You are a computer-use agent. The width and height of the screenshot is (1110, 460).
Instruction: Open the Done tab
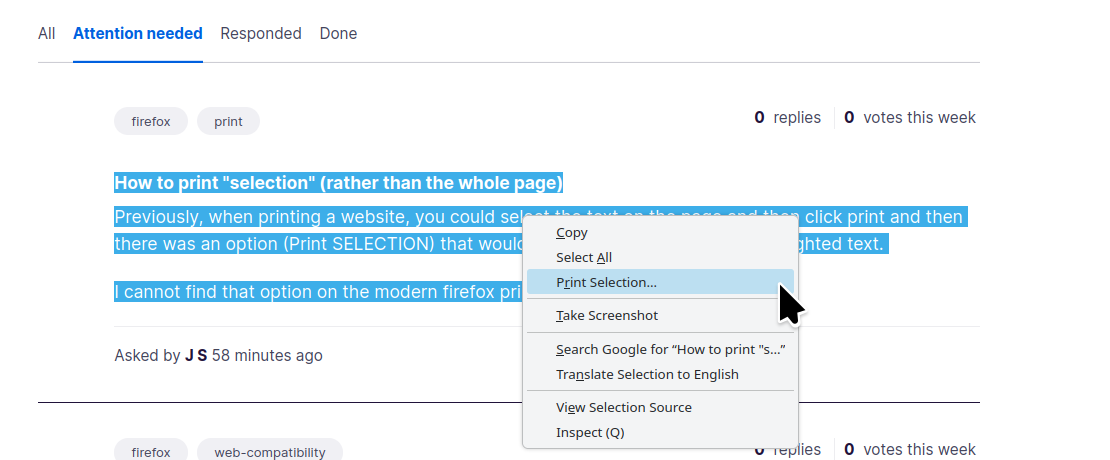(338, 33)
